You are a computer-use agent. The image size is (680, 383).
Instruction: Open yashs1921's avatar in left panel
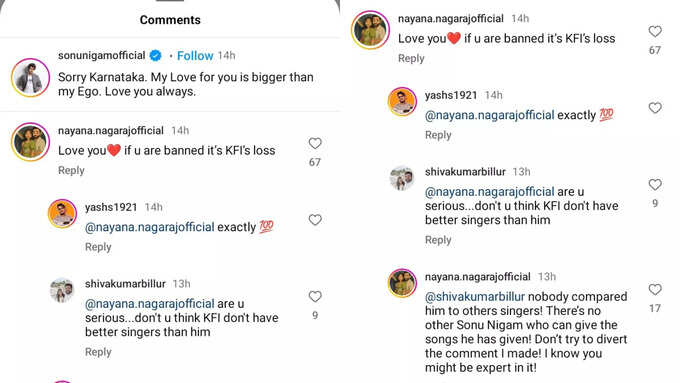tap(62, 213)
